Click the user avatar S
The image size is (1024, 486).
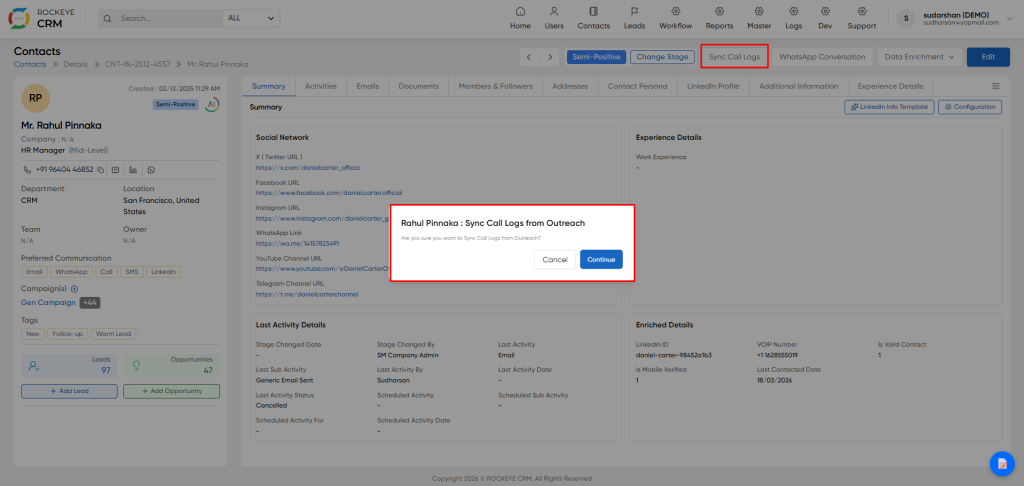905,18
